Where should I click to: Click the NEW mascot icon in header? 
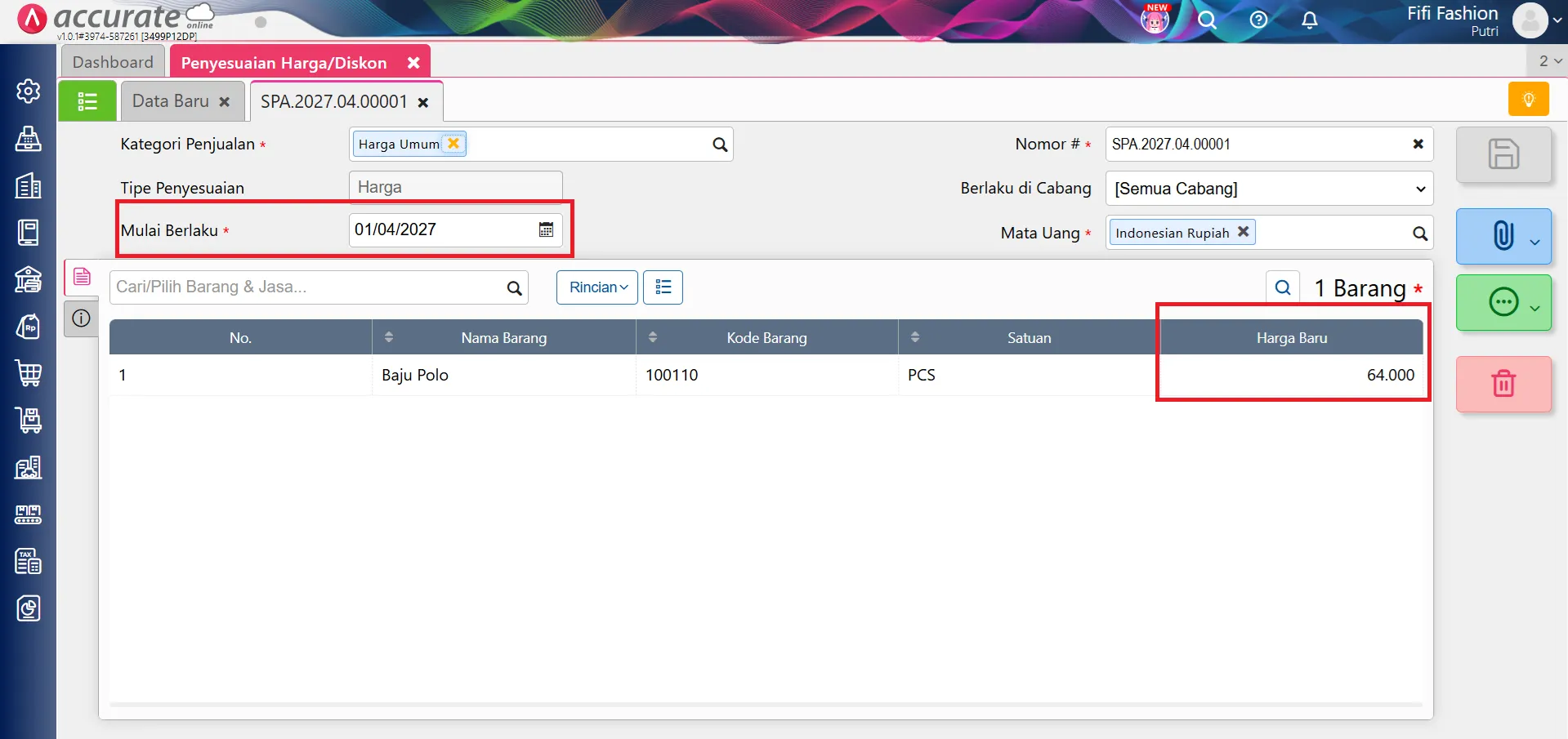(x=1155, y=19)
